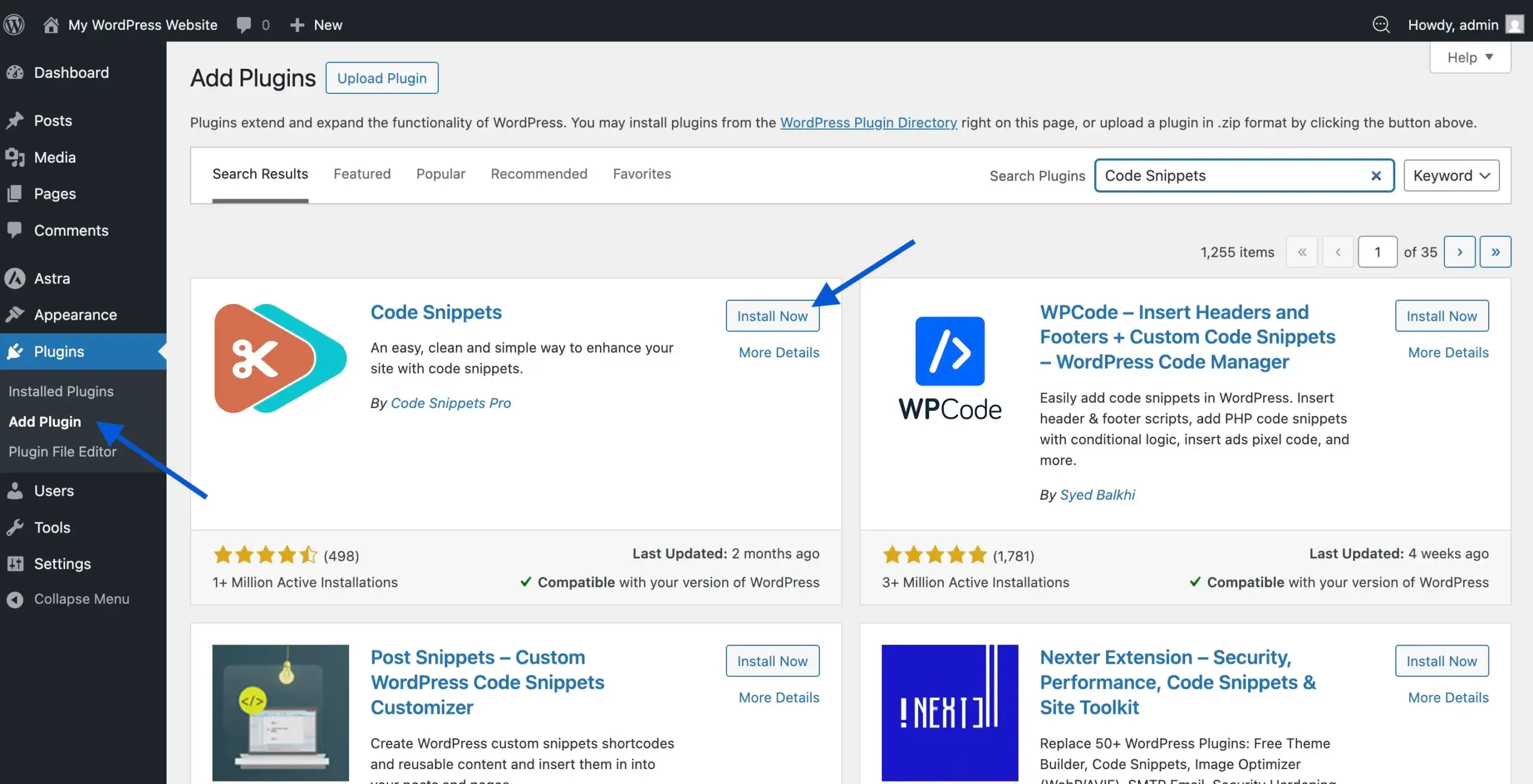This screenshot has height=784, width=1533.
Task: View More Details for WPCode
Action: coord(1449,353)
